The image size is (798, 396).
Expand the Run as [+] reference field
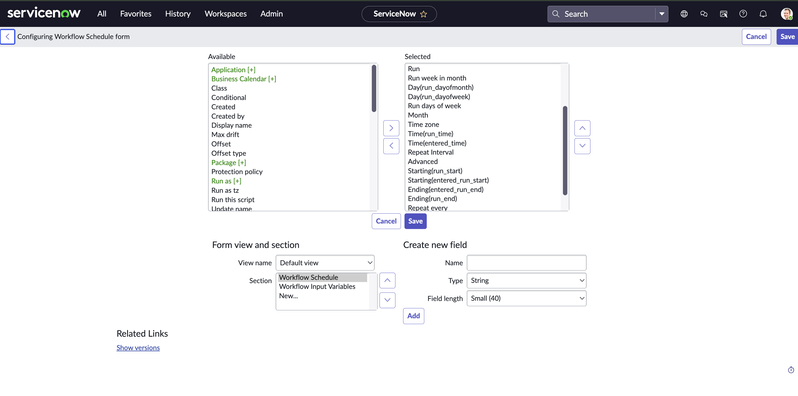click(226, 181)
